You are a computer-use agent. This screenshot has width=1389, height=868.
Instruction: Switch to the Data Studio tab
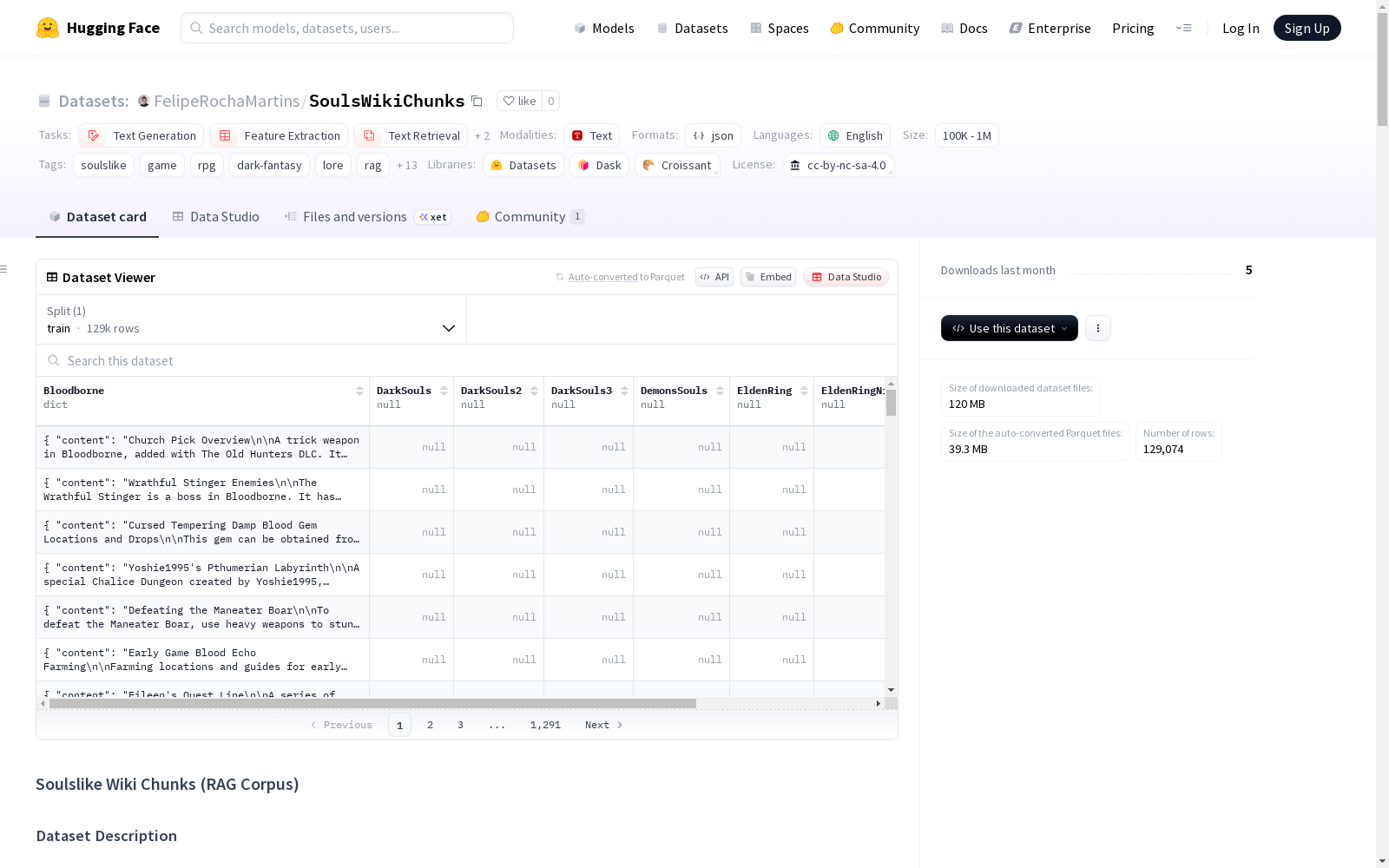tap(215, 217)
